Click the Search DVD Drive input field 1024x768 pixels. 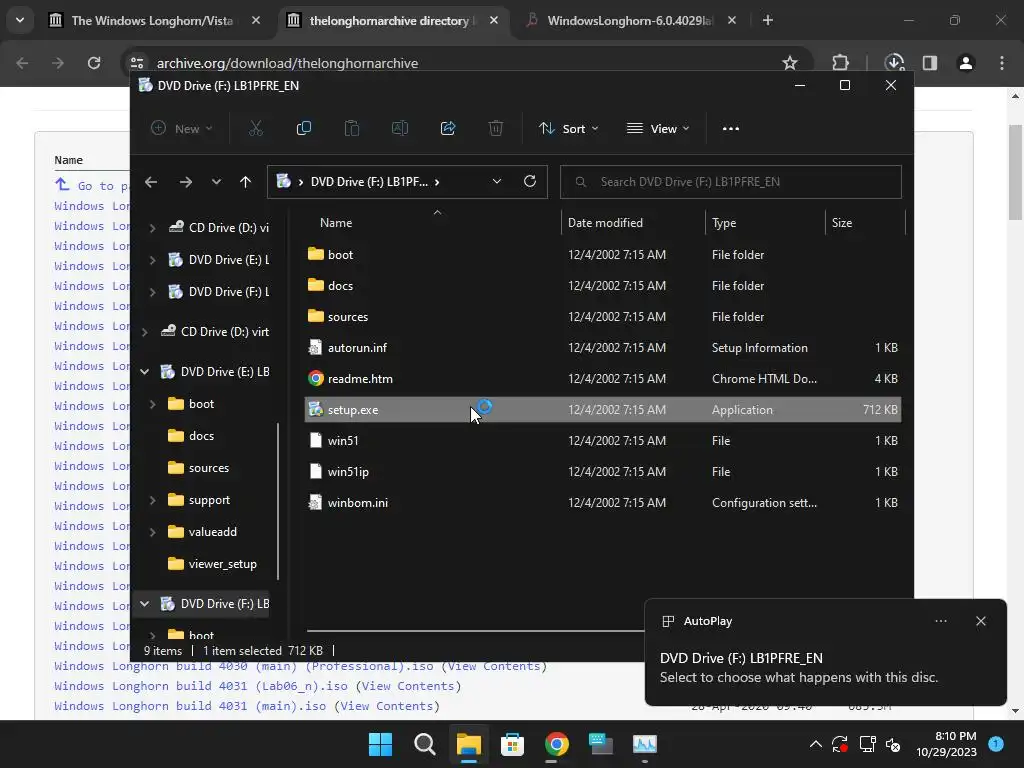731,182
